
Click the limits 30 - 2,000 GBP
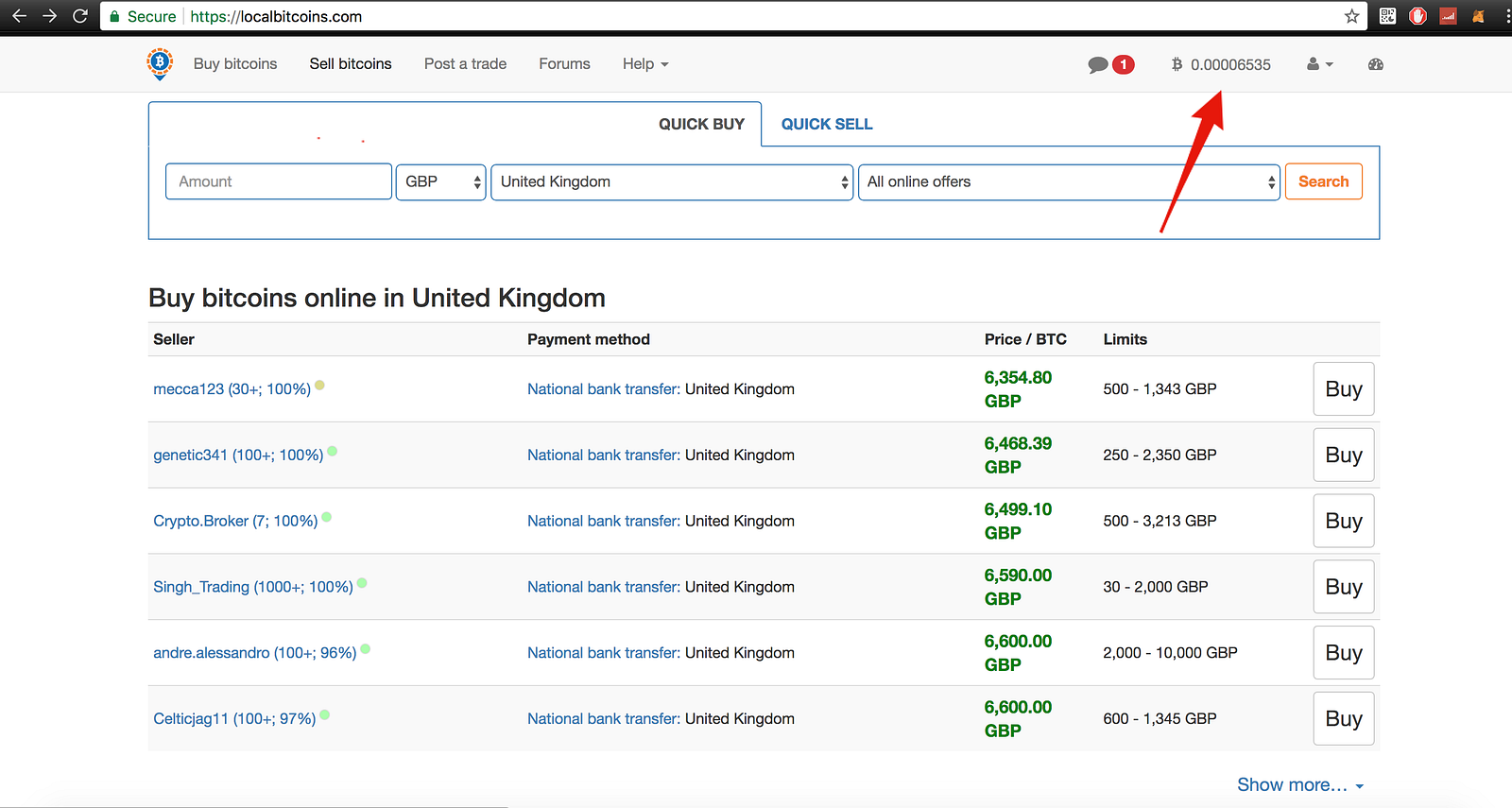pyautogui.click(x=1156, y=587)
